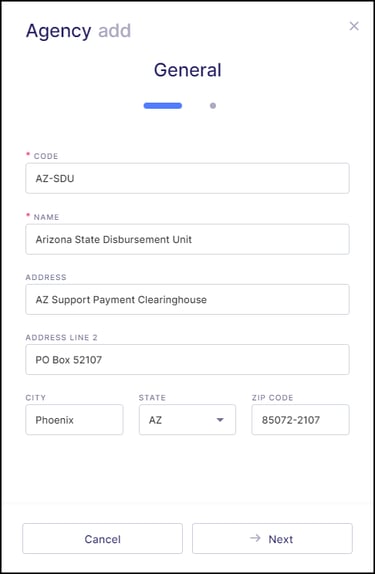Viewport: 375px width, 574px height.
Task: Close the Agency add dialog
Action: 354,26
